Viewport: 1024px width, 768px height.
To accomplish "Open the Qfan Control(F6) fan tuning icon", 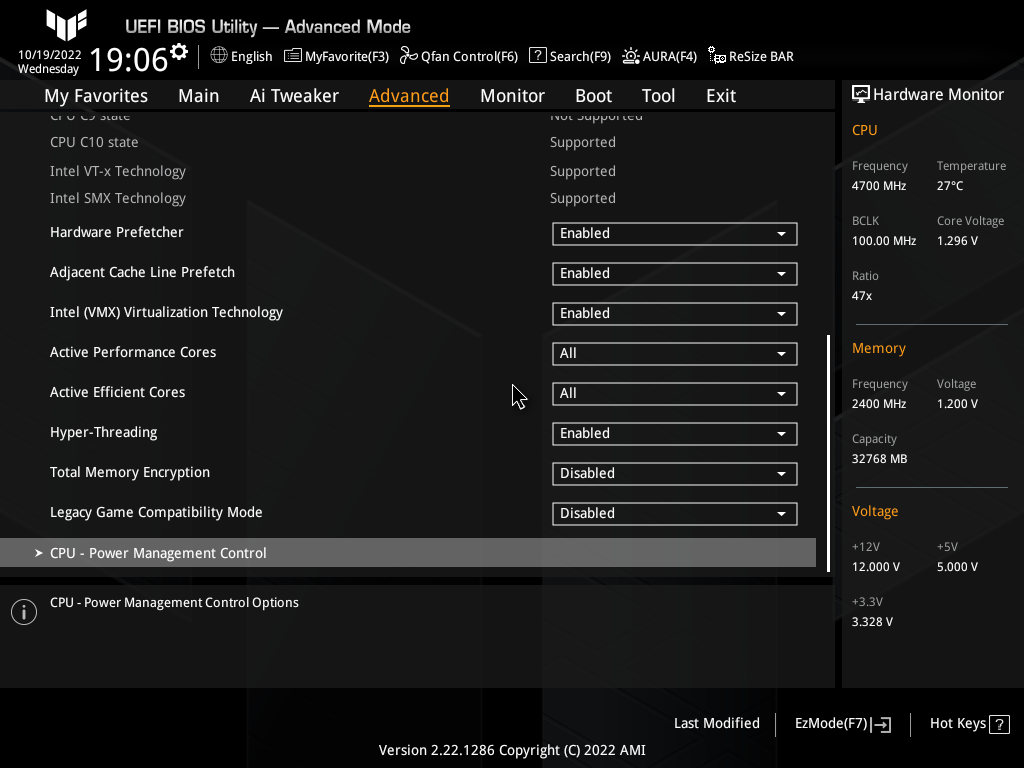I will point(408,56).
